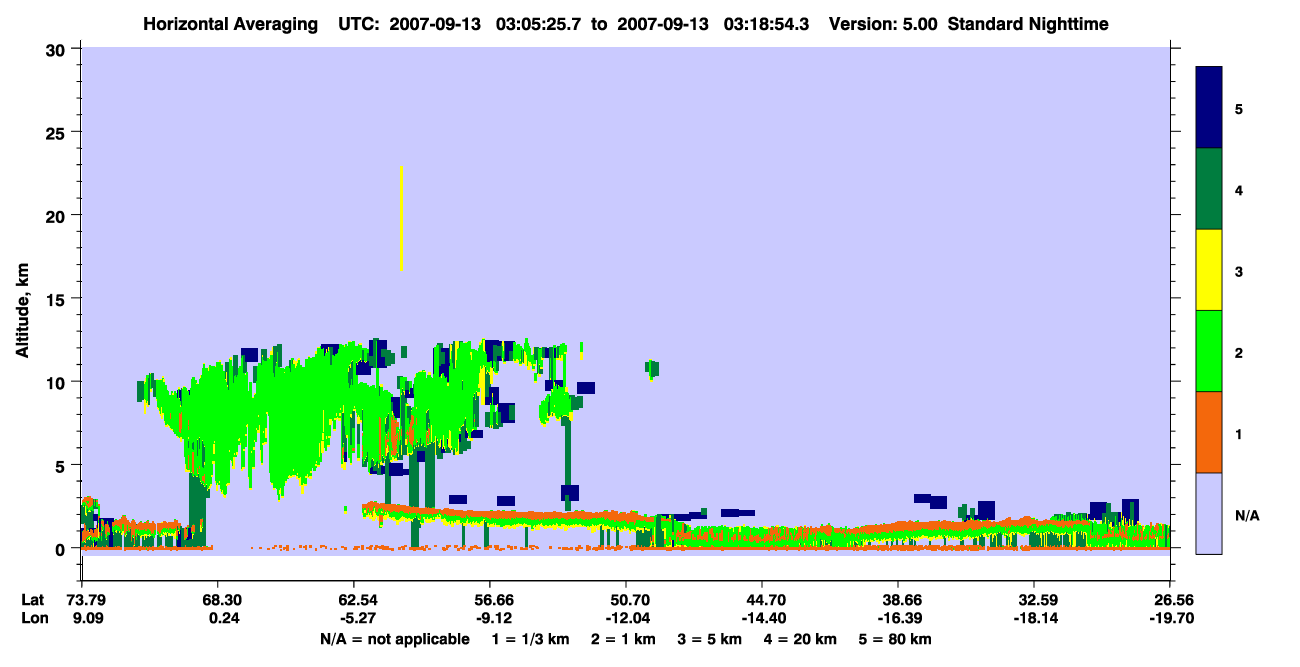Click the 'Lat' row label
This screenshot has height=667, width=1300.
(x=32, y=600)
